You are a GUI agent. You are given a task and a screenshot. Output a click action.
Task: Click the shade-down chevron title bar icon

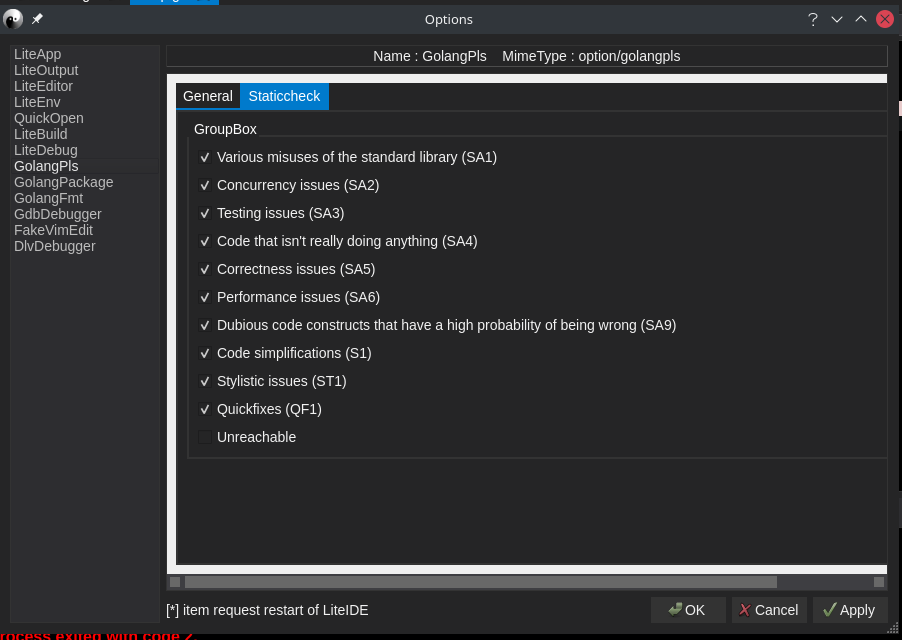836,20
